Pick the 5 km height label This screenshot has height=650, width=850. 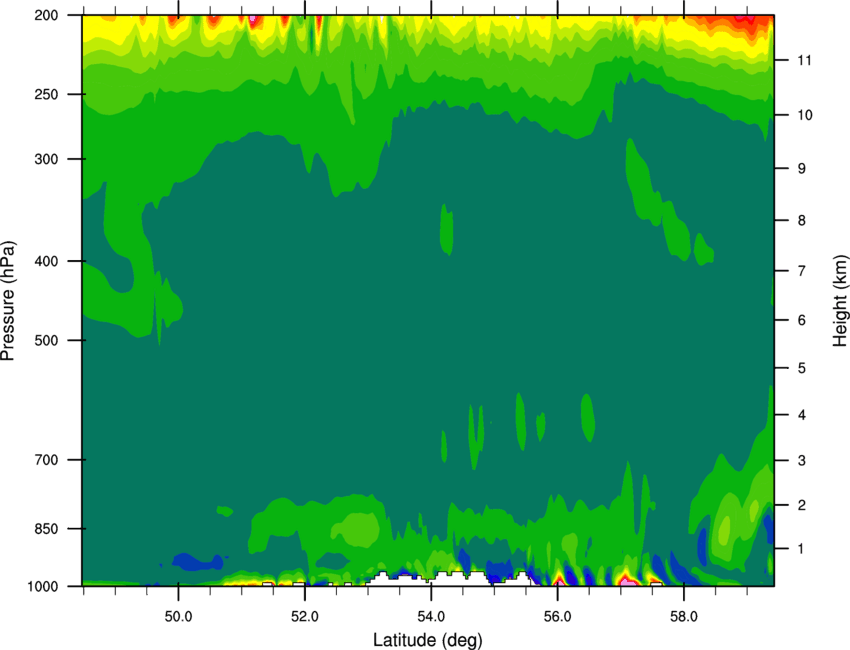[x=802, y=369]
